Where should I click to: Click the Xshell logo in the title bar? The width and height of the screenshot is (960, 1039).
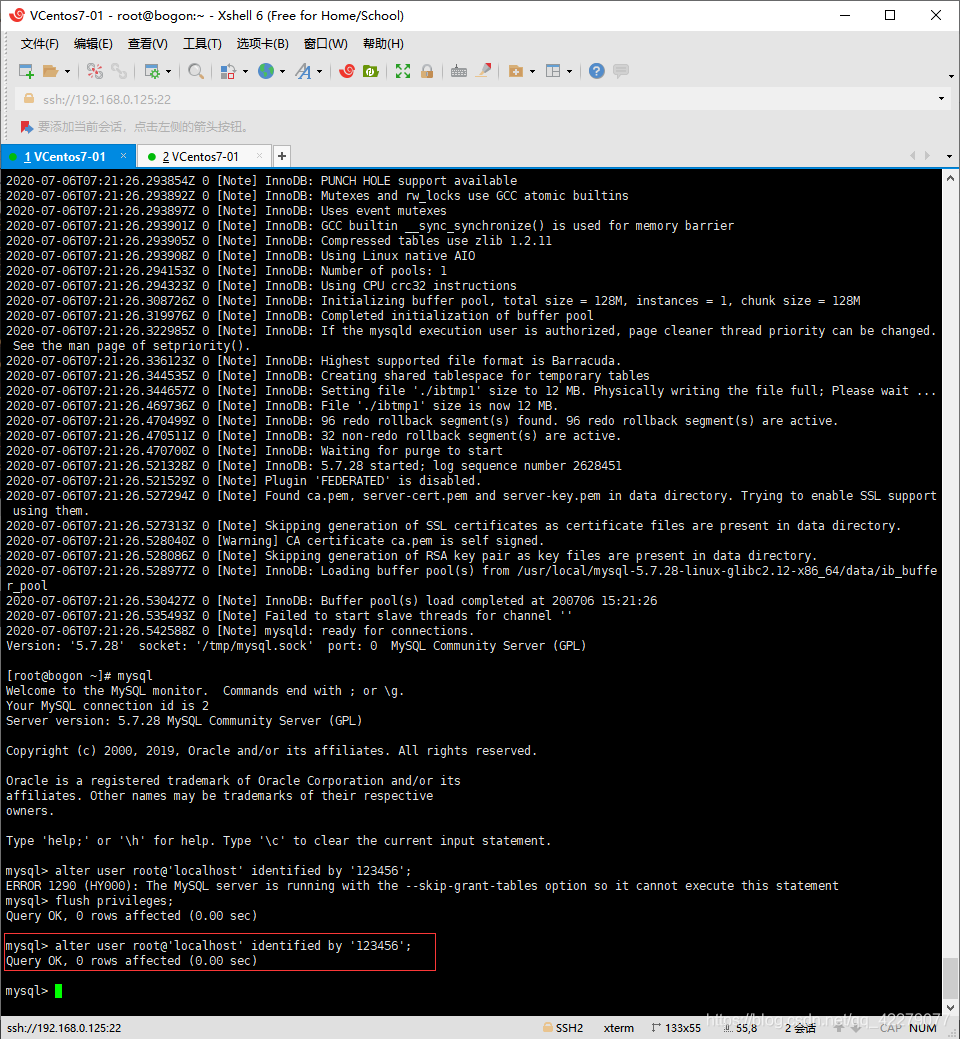coord(17,15)
